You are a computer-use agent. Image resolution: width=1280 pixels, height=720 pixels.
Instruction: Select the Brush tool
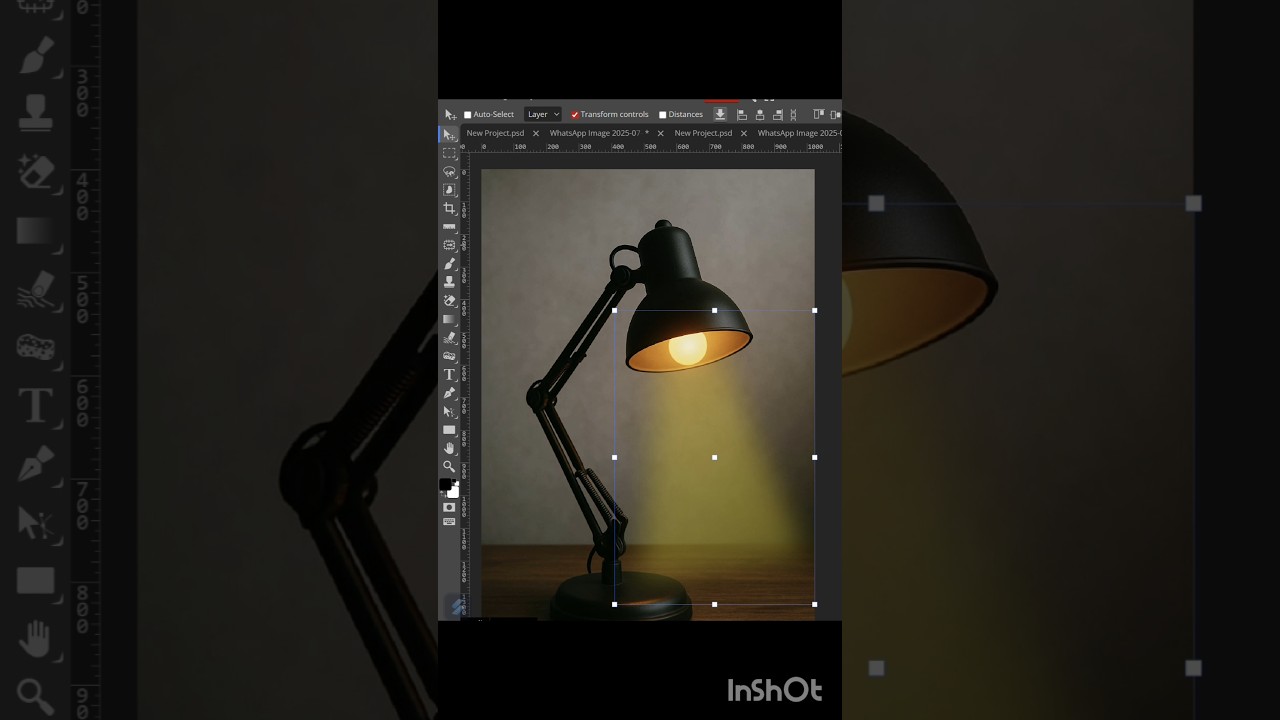point(449,263)
